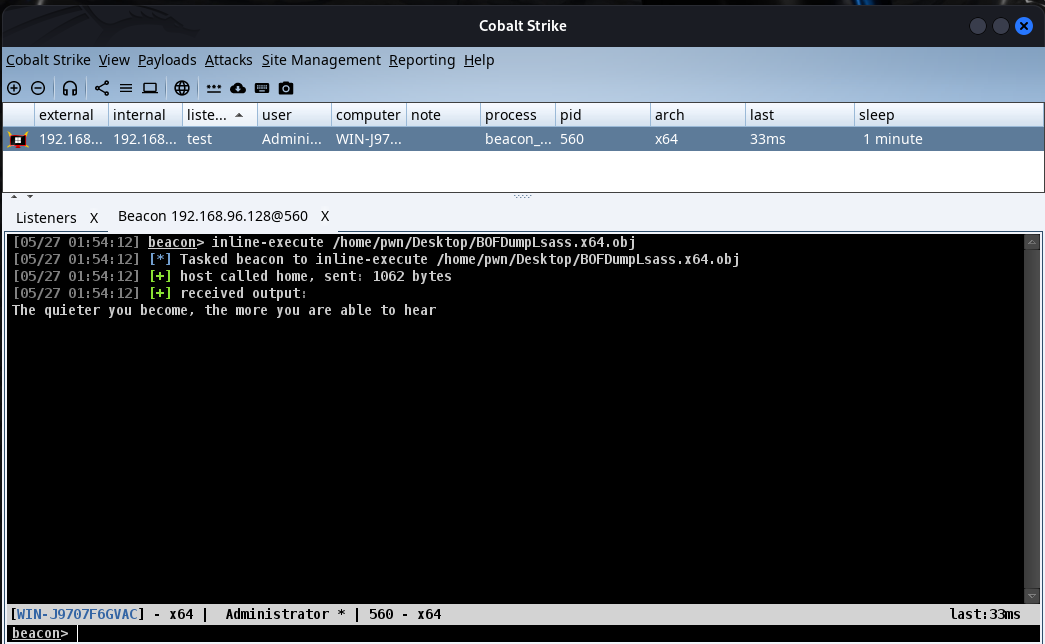Click 'Administrator *' in the status bar
Viewport: 1045px width, 644px height.
pyautogui.click(x=285, y=614)
